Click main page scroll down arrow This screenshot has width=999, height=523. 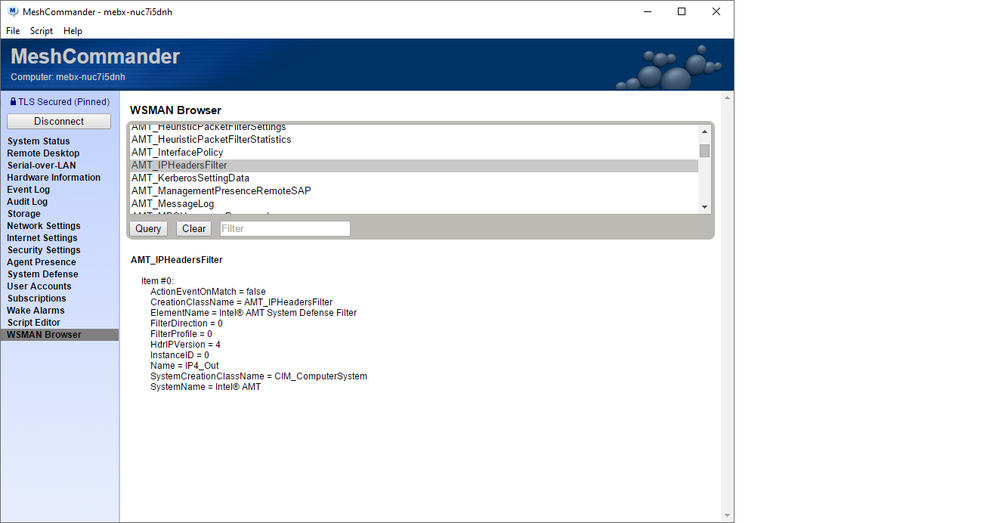pos(727,515)
